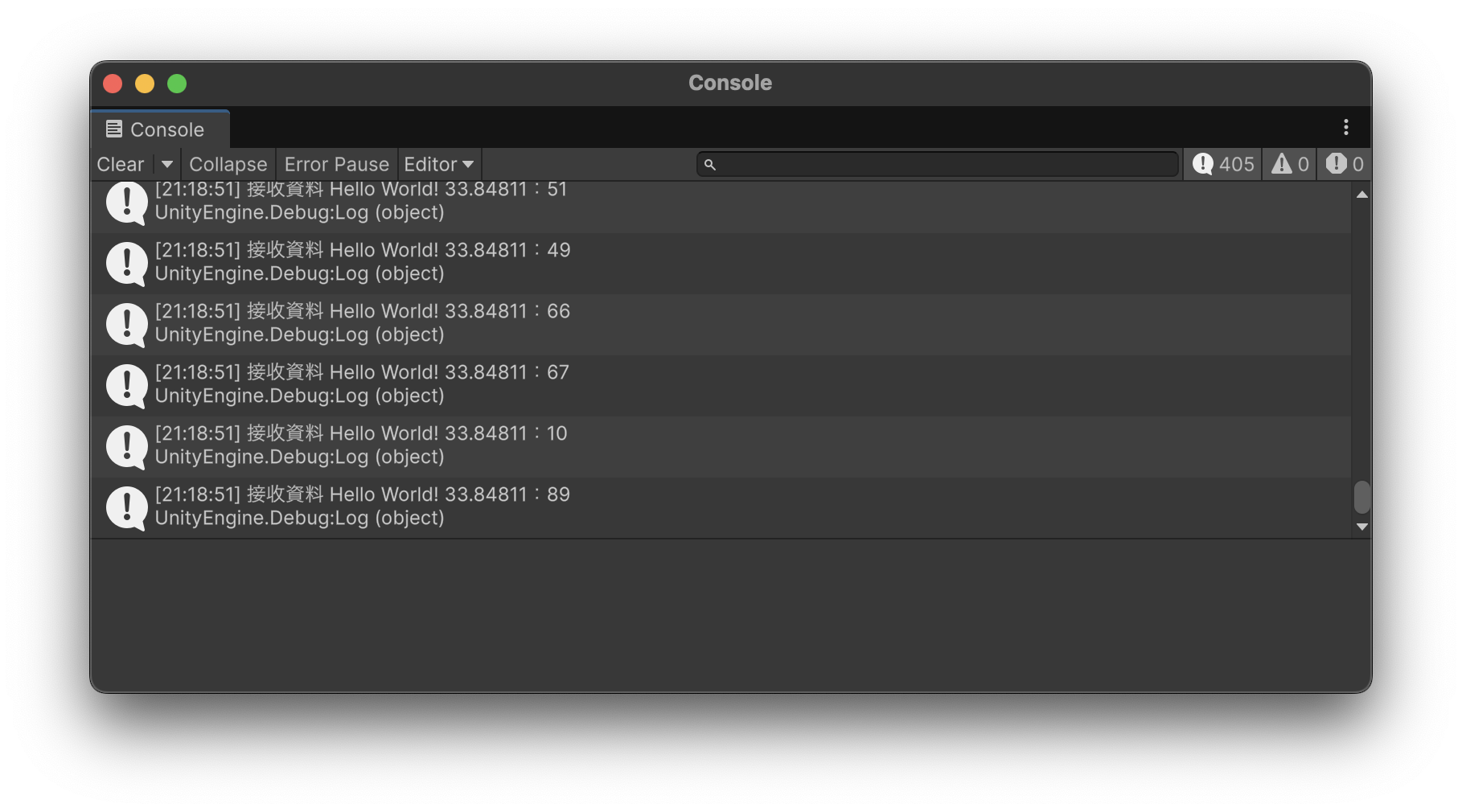1462x812 pixels.
Task: Click the info icon on log ending 49
Action: tap(126, 263)
